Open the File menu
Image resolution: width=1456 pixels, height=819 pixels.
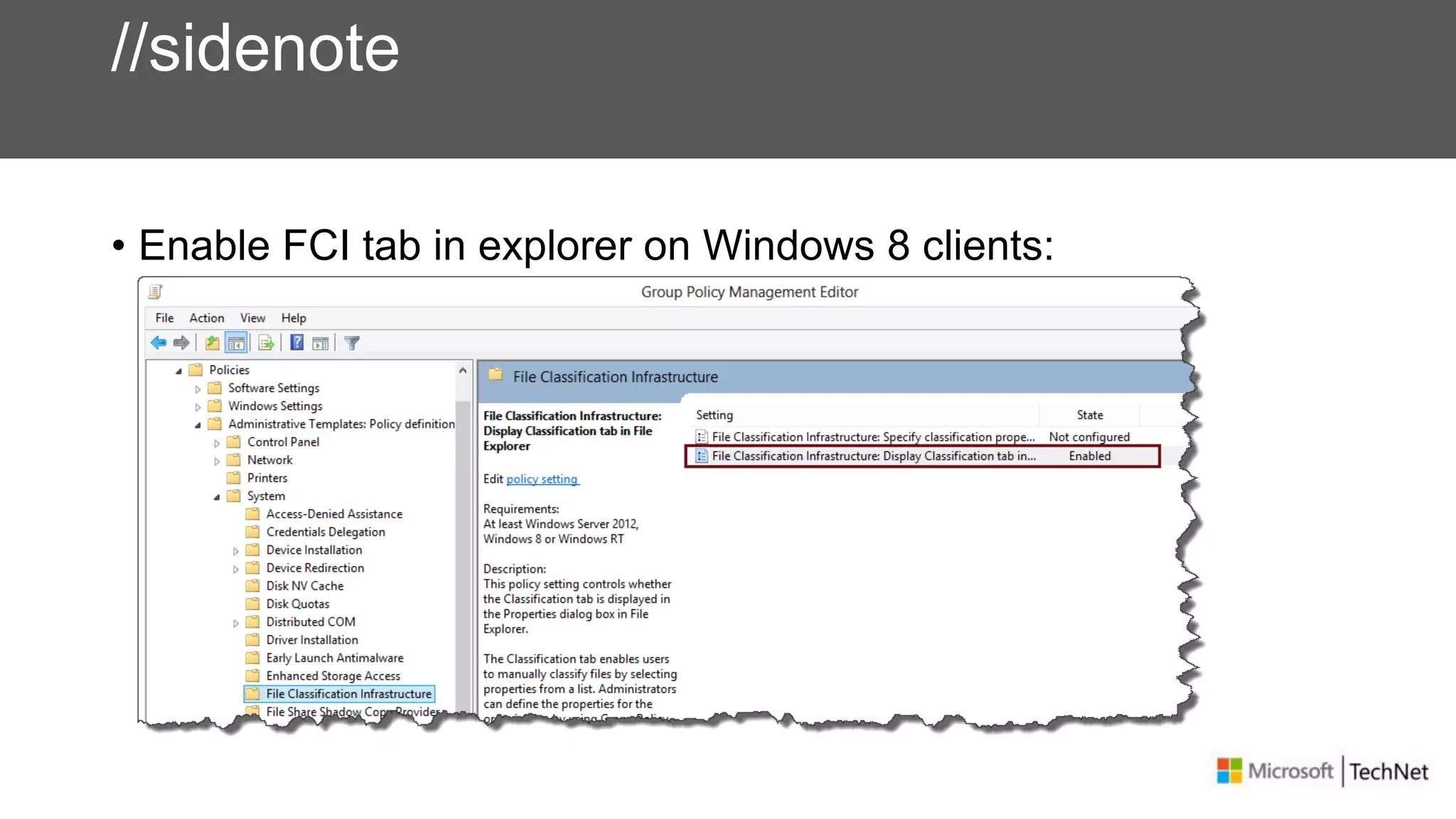click(164, 318)
